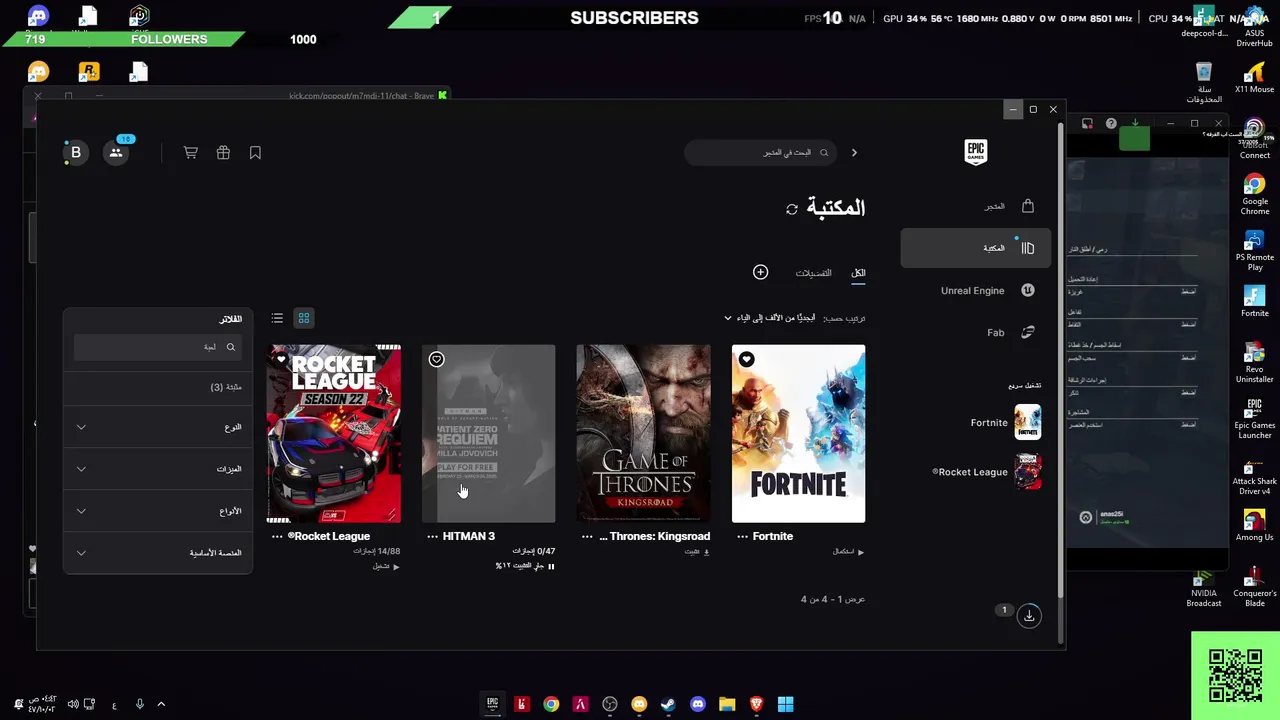Open the Fortnite cover thumbnail
This screenshot has height=720, width=1280.
(x=798, y=433)
